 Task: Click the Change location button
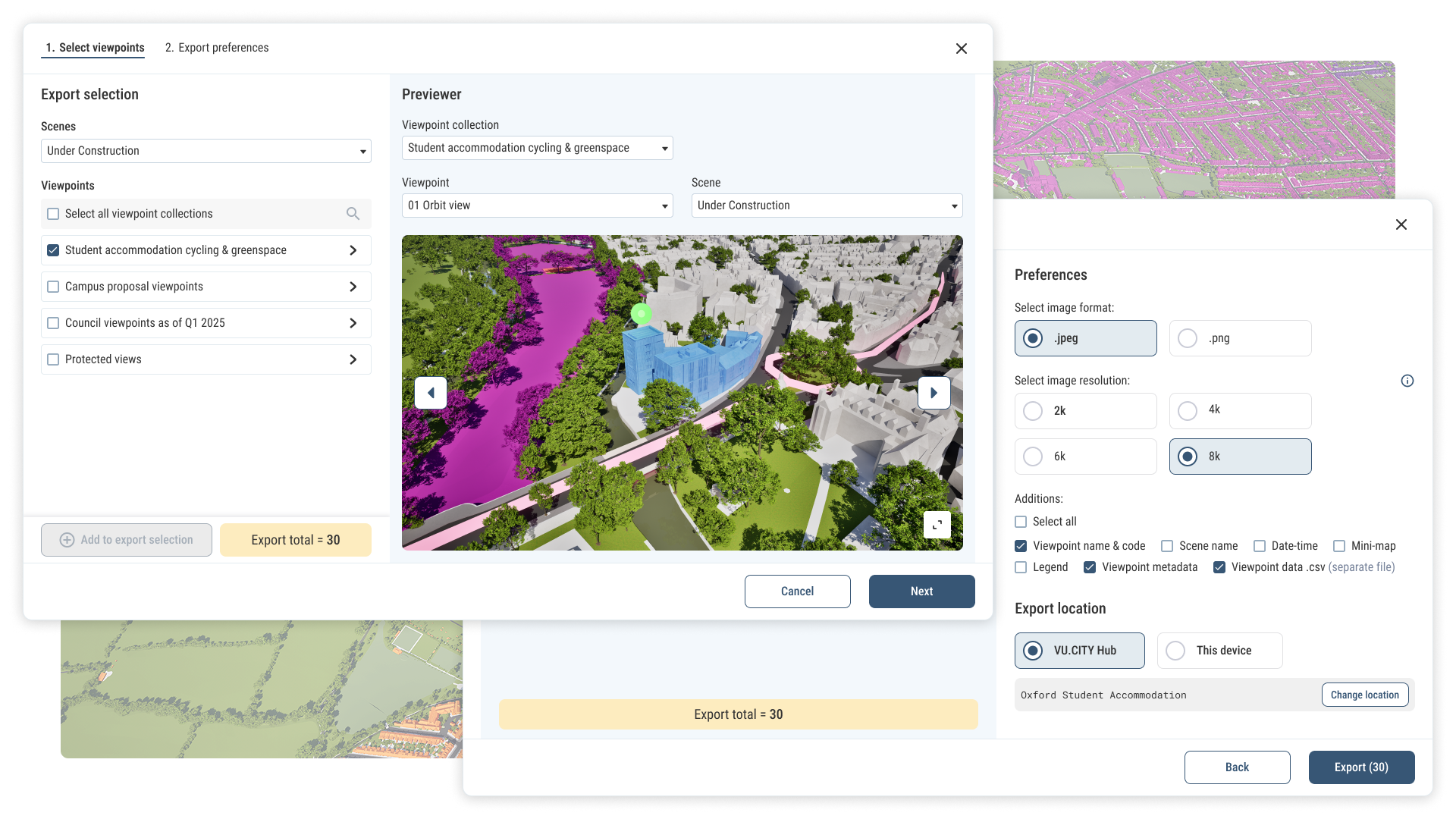(x=1365, y=695)
